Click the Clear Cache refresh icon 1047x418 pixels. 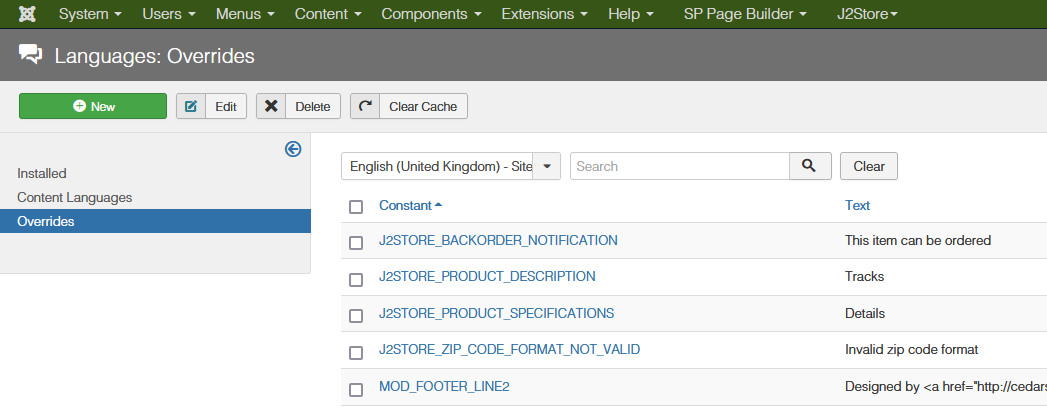click(366, 106)
